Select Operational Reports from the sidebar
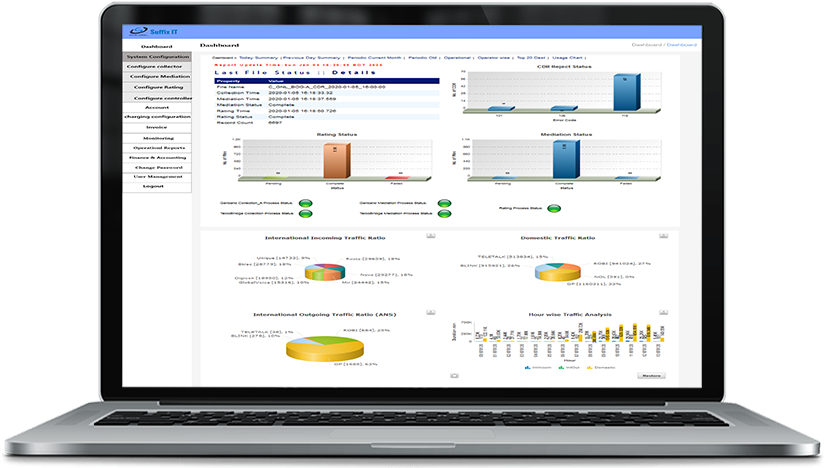 tap(156, 147)
